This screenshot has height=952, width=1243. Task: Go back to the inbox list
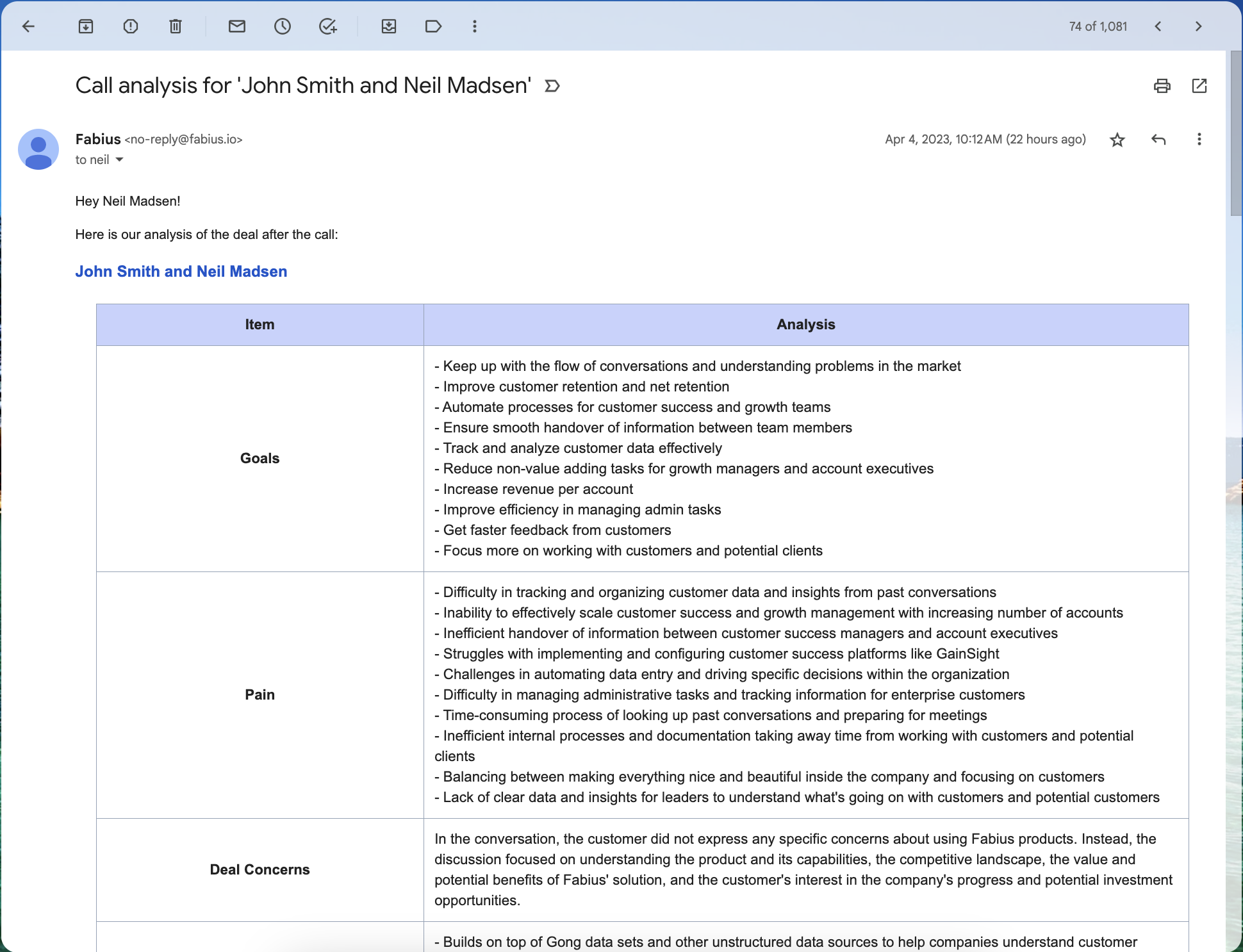(x=28, y=26)
